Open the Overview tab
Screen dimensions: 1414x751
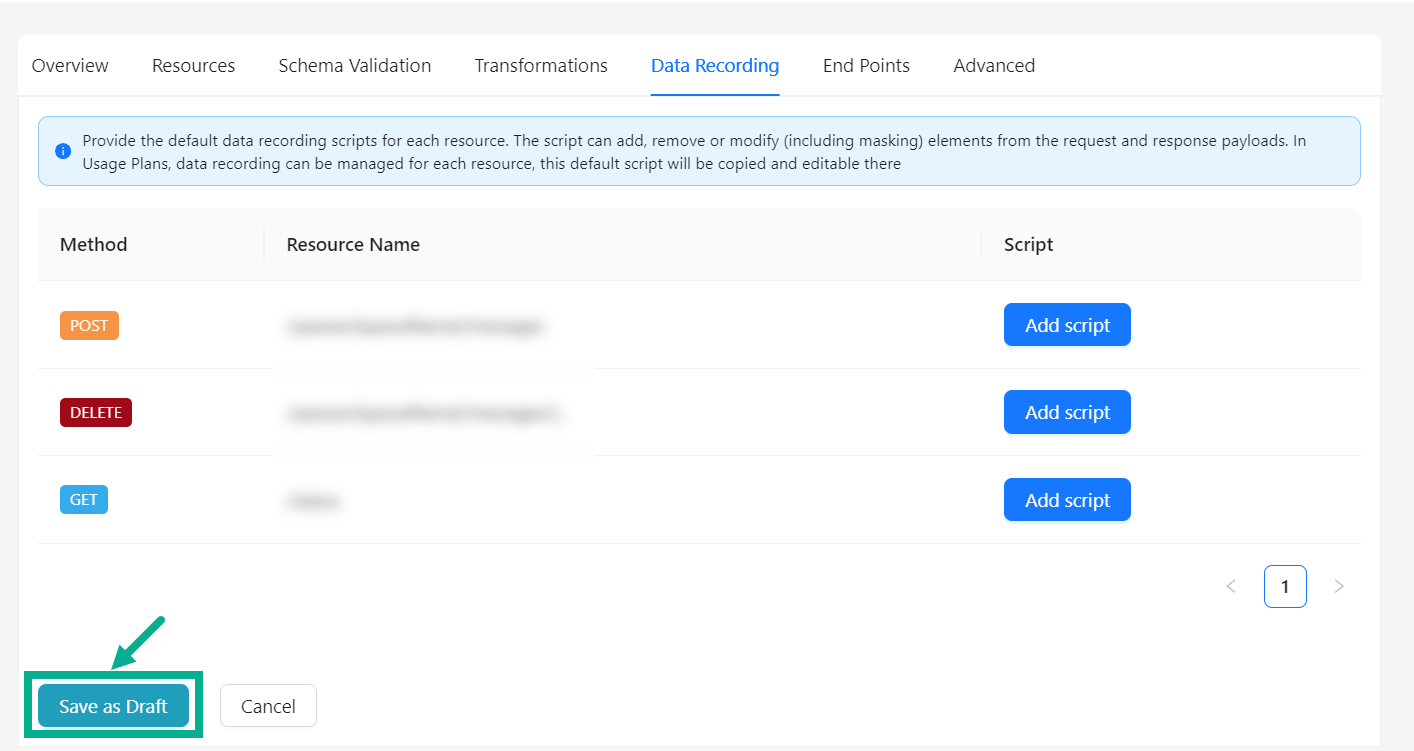click(x=70, y=66)
